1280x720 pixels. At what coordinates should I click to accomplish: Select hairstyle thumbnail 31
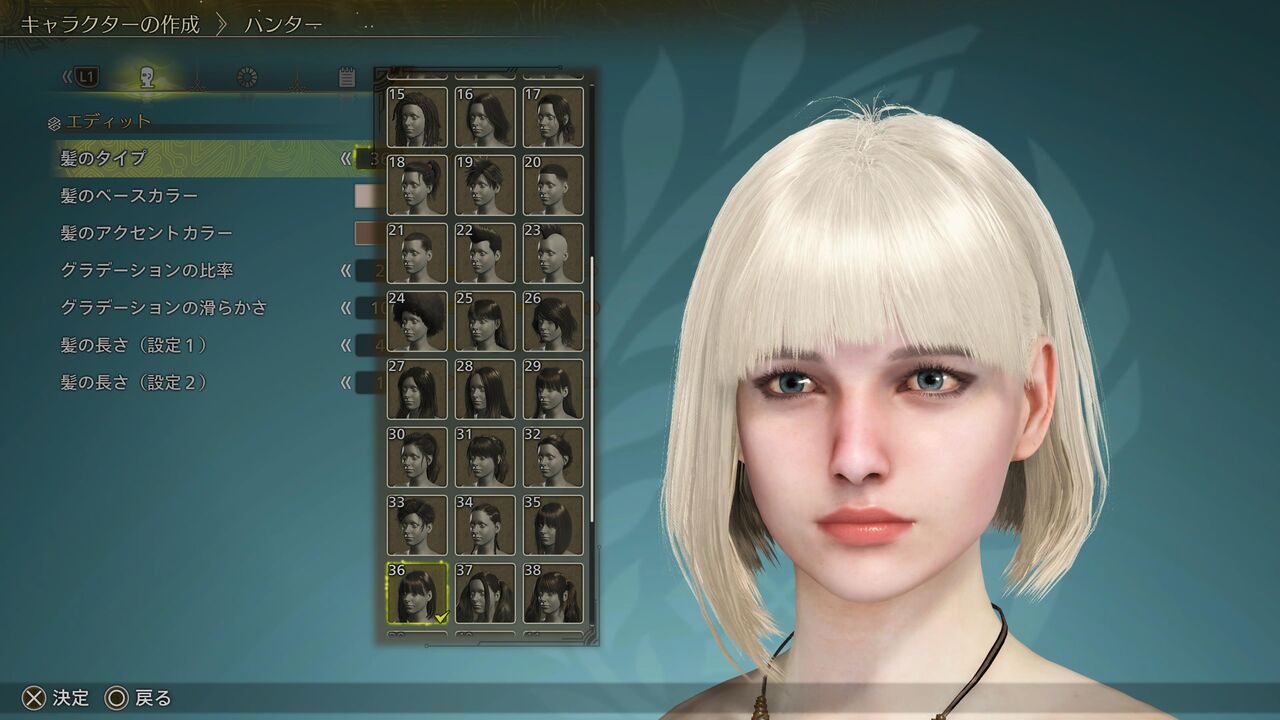tap(485, 457)
